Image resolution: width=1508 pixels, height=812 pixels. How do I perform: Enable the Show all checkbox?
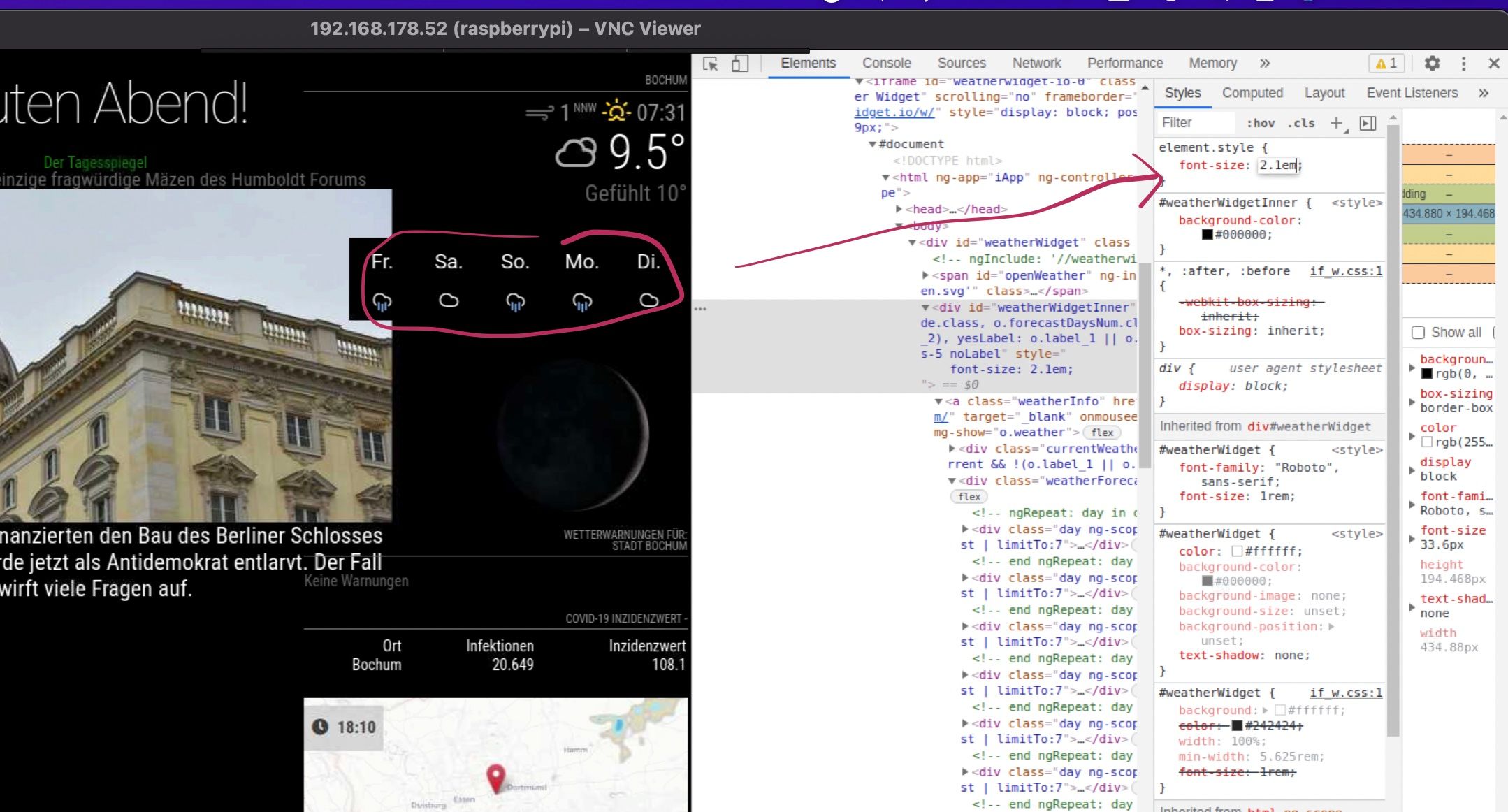coord(1418,333)
